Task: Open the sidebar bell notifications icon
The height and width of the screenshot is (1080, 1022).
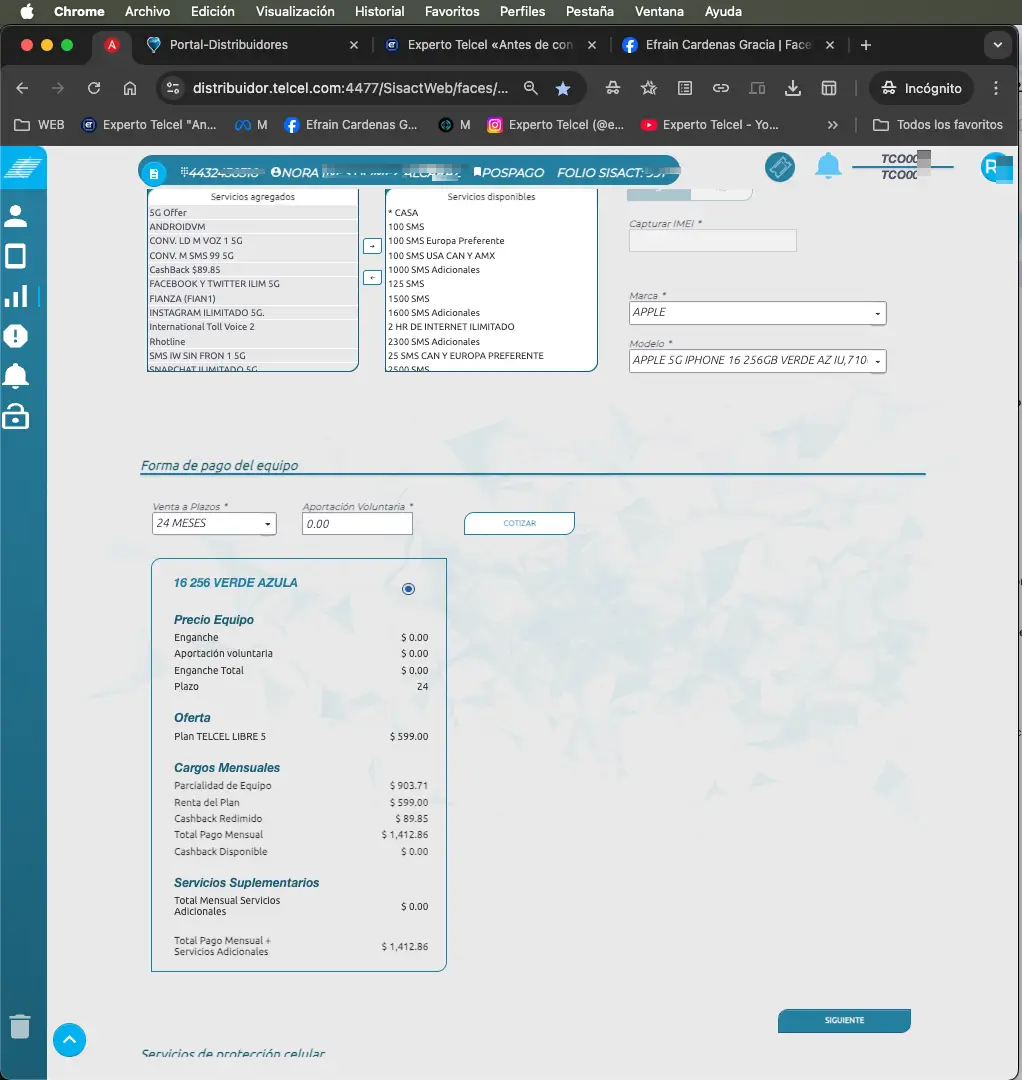Action: pyautogui.click(x=16, y=376)
